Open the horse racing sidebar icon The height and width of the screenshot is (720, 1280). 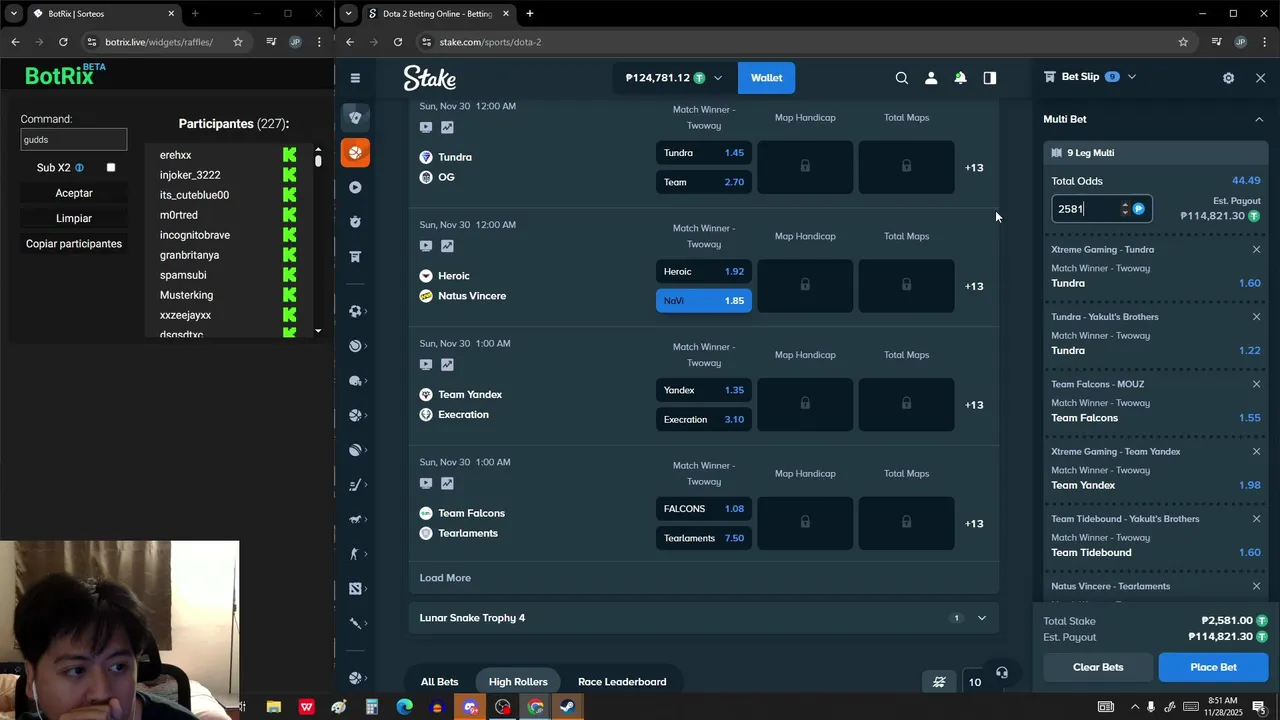point(355,519)
